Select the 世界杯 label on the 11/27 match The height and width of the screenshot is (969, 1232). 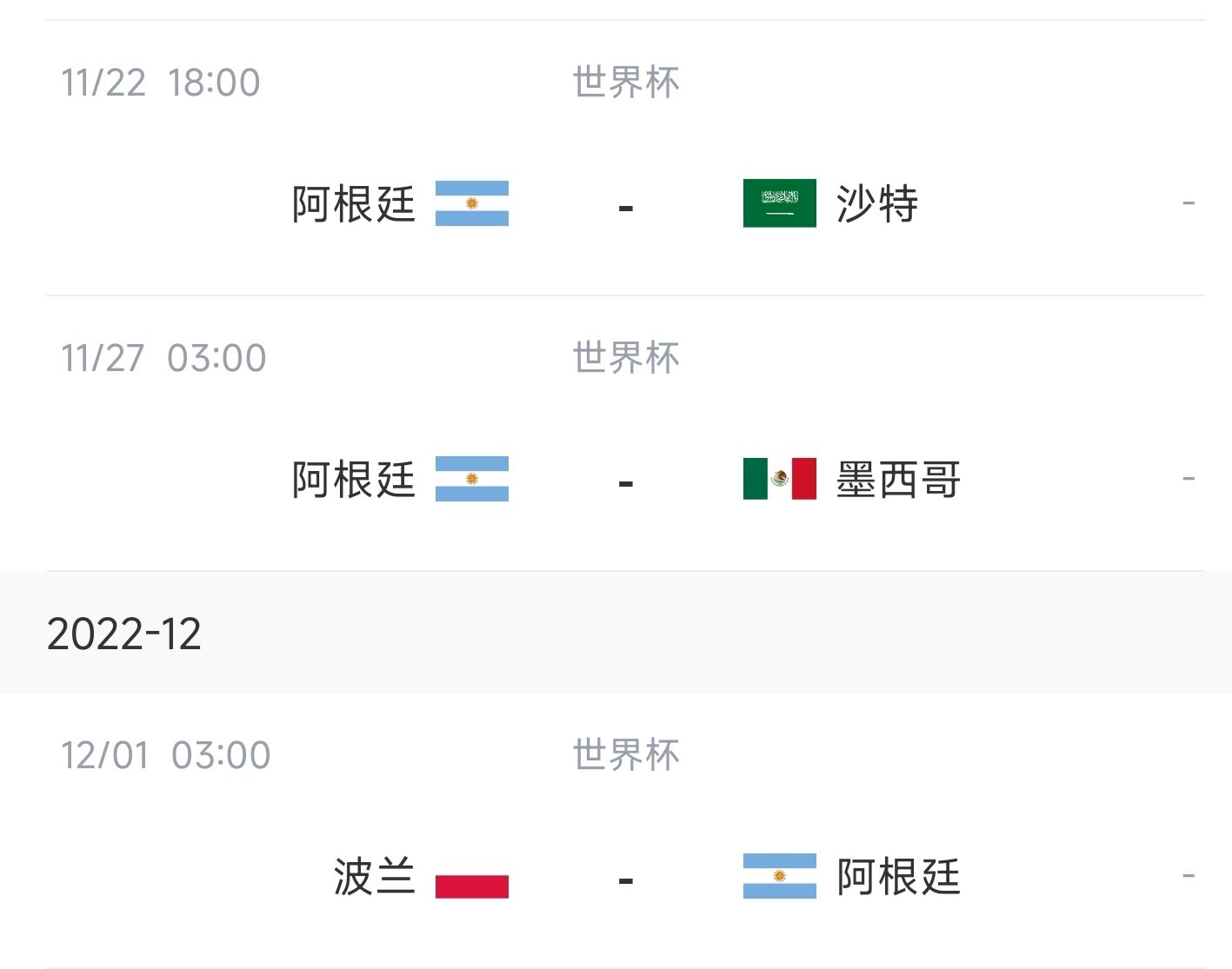(x=626, y=358)
